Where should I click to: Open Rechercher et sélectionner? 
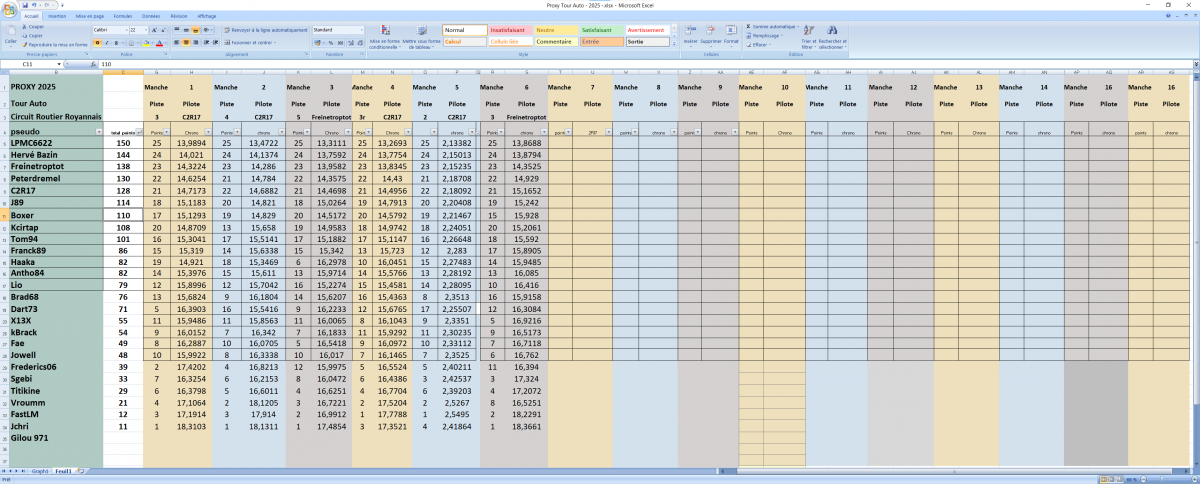832,37
